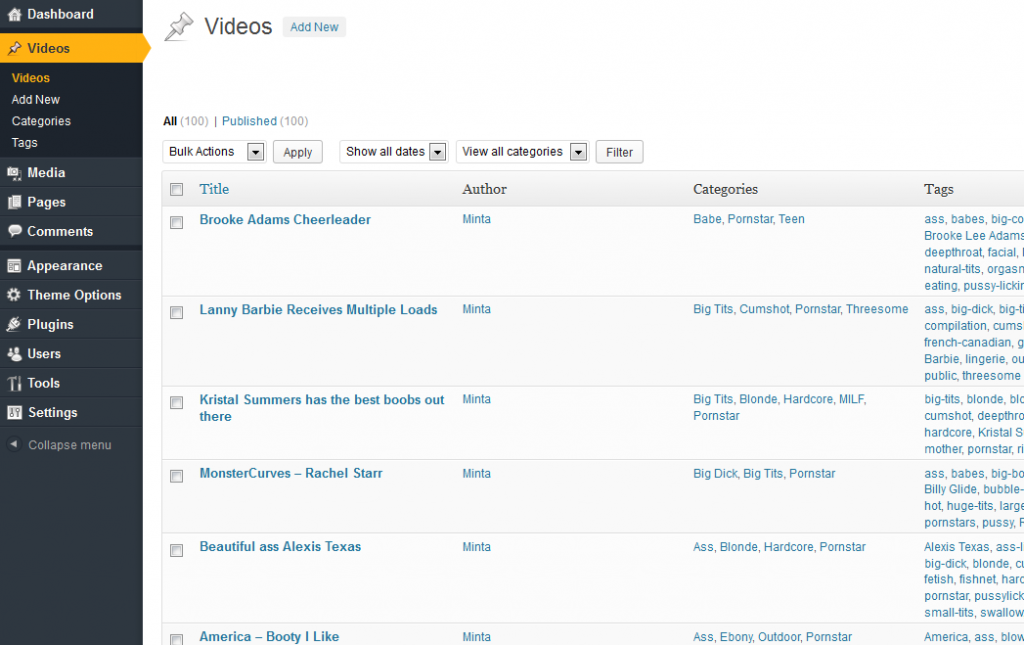Viewport: 1024px width, 645px height.
Task: Click the Tools icon in sidebar
Action: coord(14,384)
